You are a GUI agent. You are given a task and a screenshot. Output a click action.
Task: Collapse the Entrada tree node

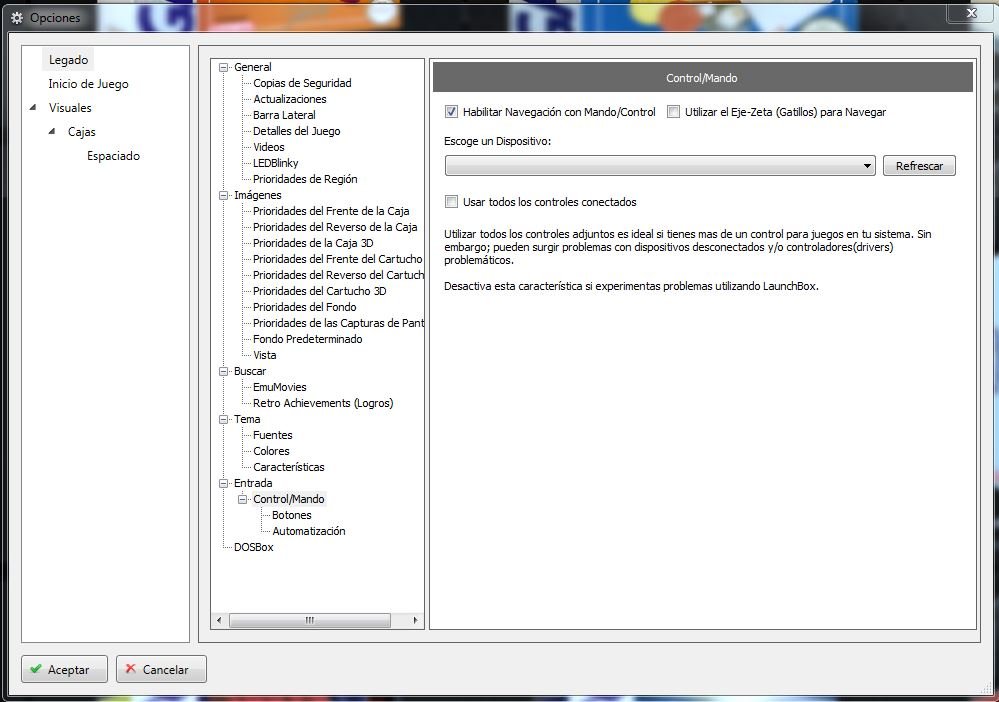[x=223, y=483]
